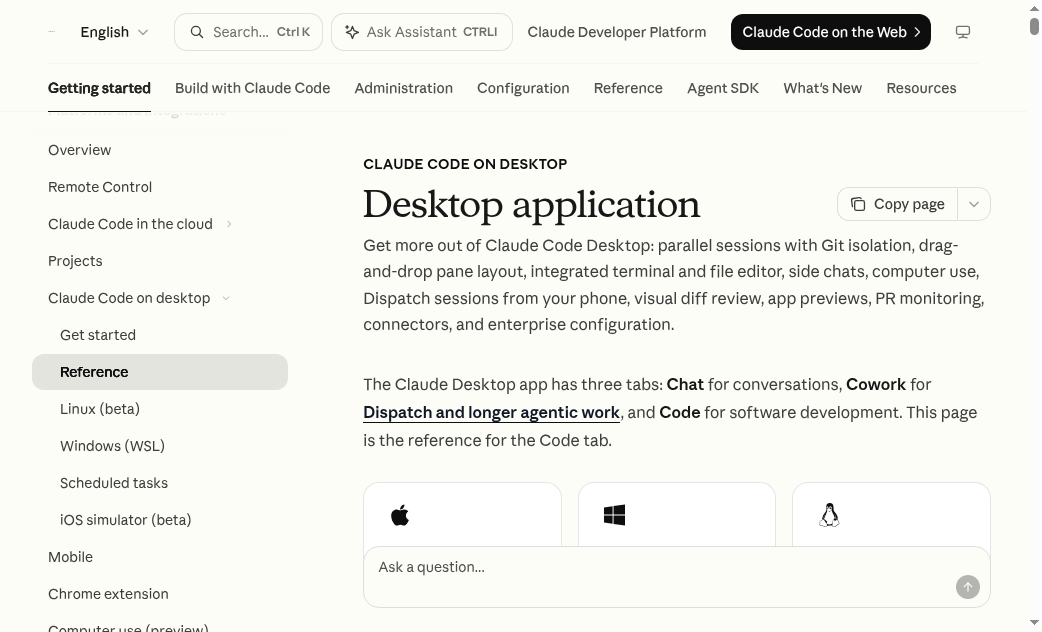The height and width of the screenshot is (632, 1042).
Task: Open the Linux penguin card
Action: [891, 515]
